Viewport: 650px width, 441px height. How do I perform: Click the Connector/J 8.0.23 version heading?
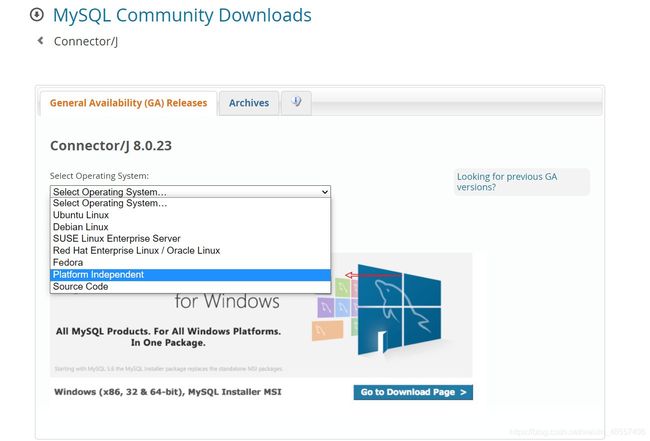click(x=111, y=145)
